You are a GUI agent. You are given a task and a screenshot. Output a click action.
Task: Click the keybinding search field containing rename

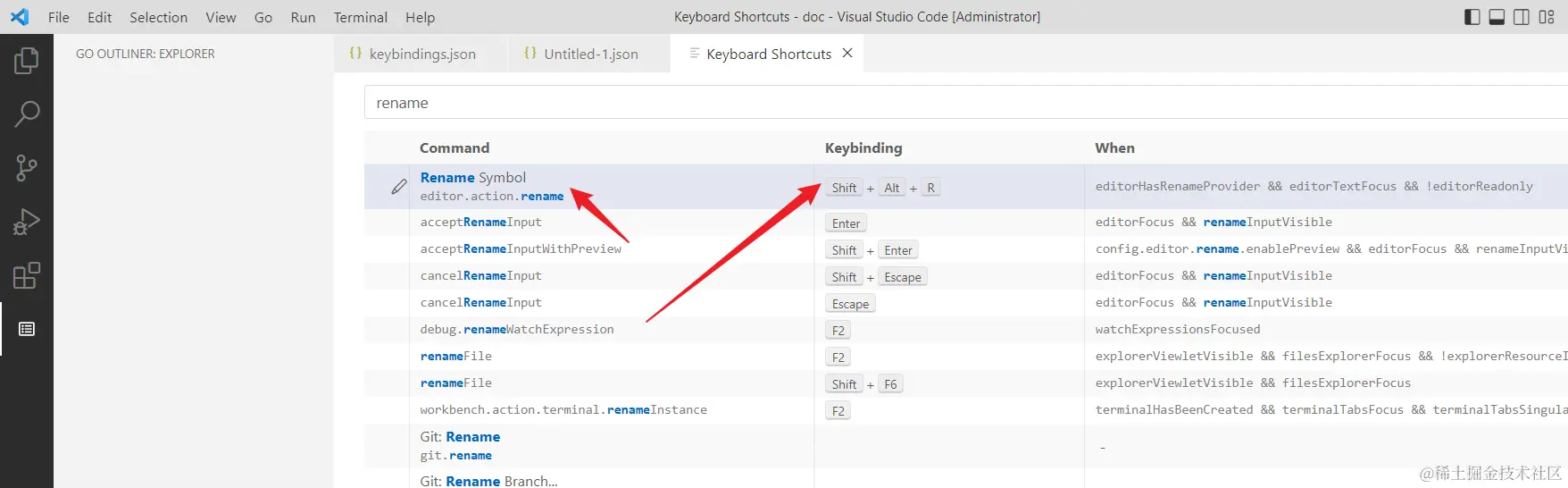[x=966, y=103]
